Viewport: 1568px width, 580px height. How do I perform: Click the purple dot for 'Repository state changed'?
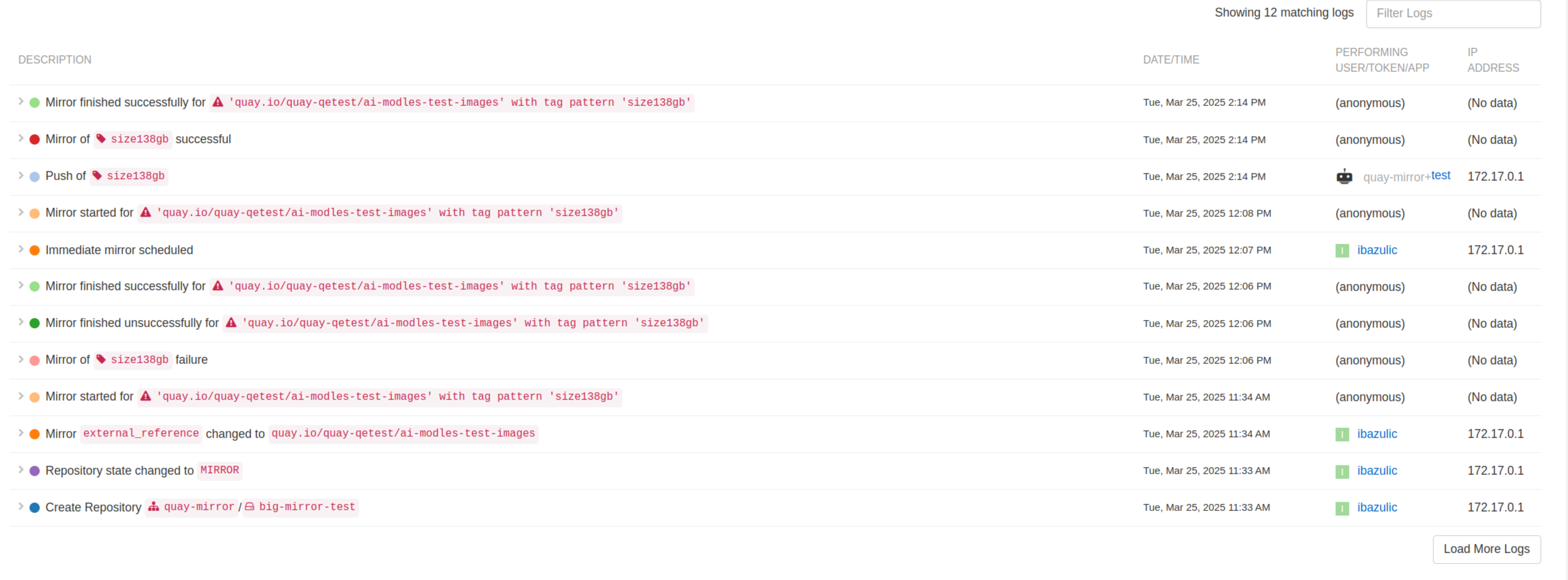point(35,471)
